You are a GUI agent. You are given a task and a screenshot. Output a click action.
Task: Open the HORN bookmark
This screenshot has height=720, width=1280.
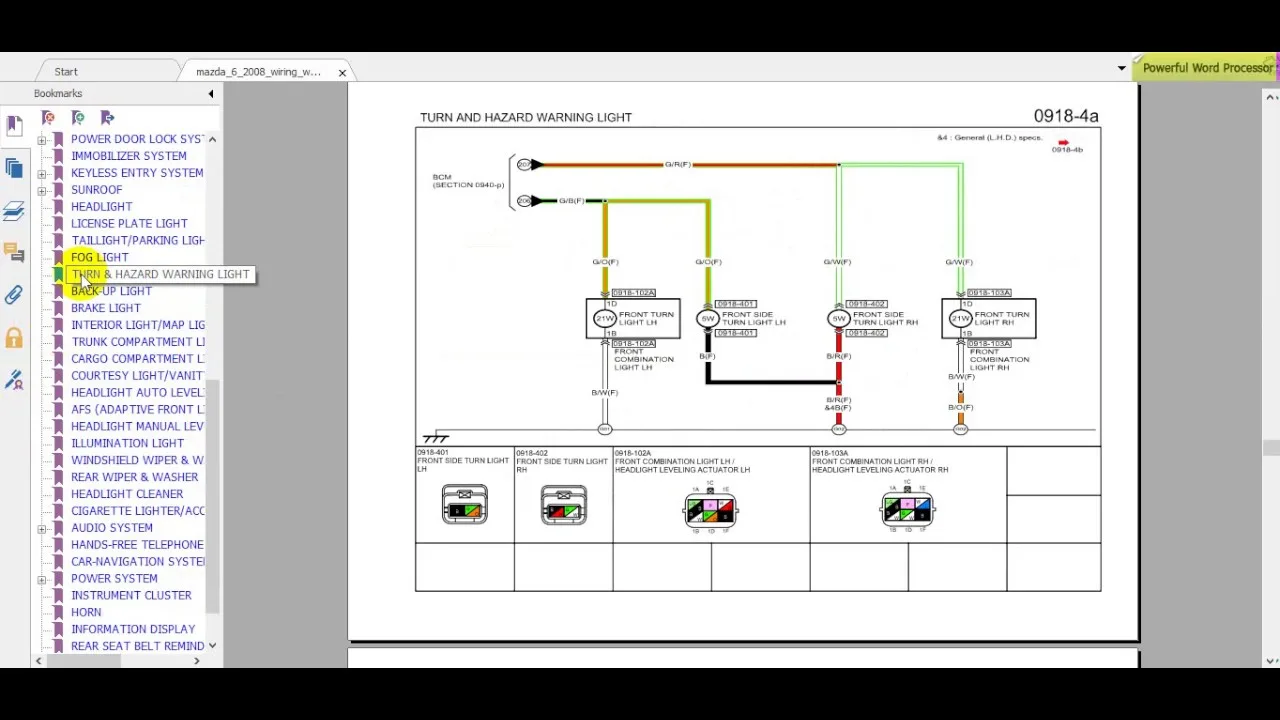tap(86, 612)
